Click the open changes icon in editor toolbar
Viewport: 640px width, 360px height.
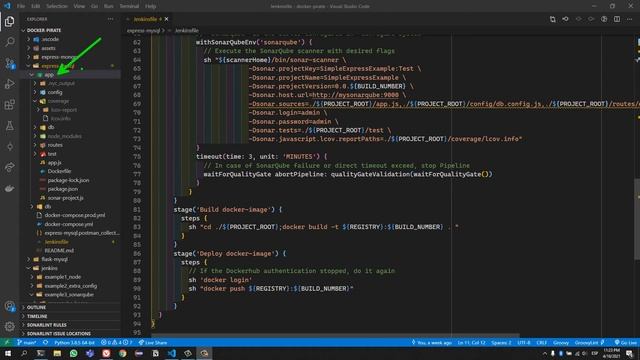(x=552, y=19)
